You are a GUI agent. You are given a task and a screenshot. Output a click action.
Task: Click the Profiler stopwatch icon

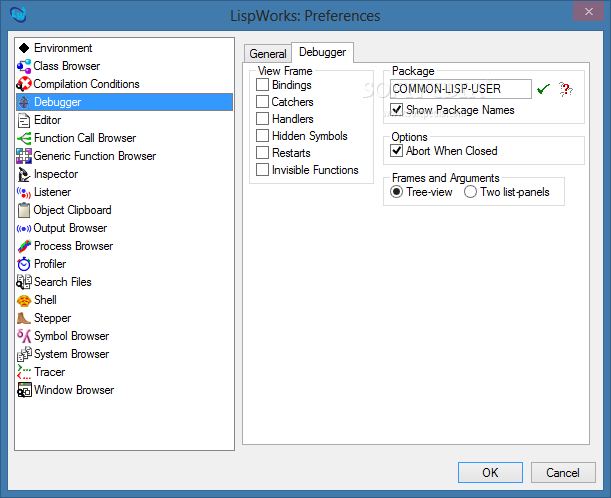24,264
